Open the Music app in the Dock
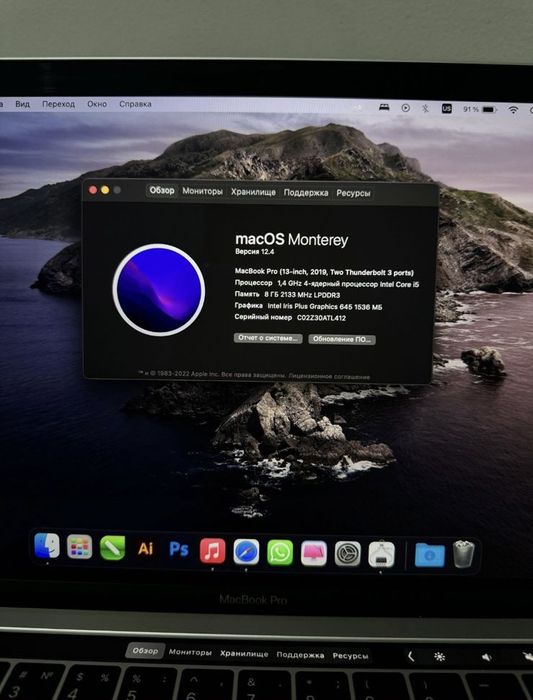The image size is (533, 700). tap(212, 550)
